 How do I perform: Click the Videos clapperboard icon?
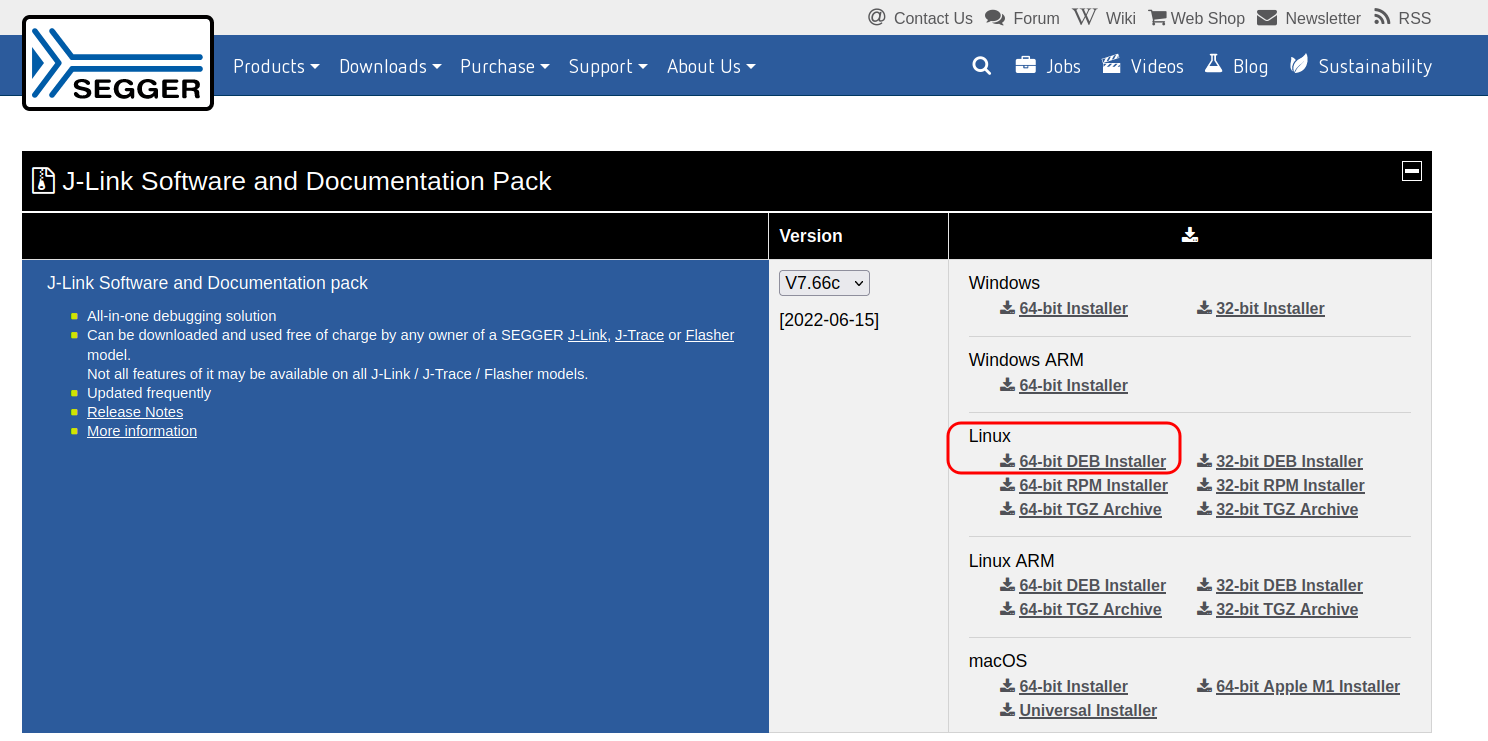(1111, 66)
